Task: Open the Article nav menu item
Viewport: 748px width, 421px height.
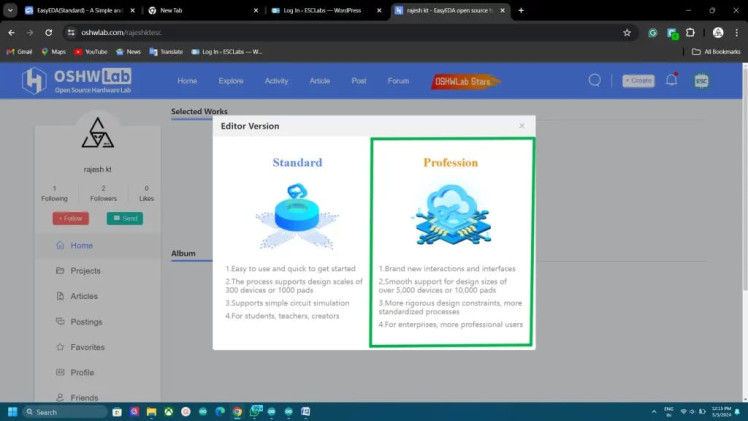Action: tap(320, 81)
